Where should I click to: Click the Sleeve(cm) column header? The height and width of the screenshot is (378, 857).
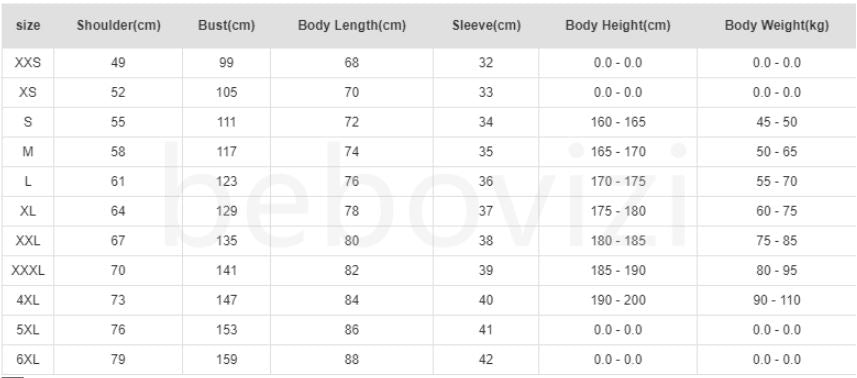pos(486,26)
